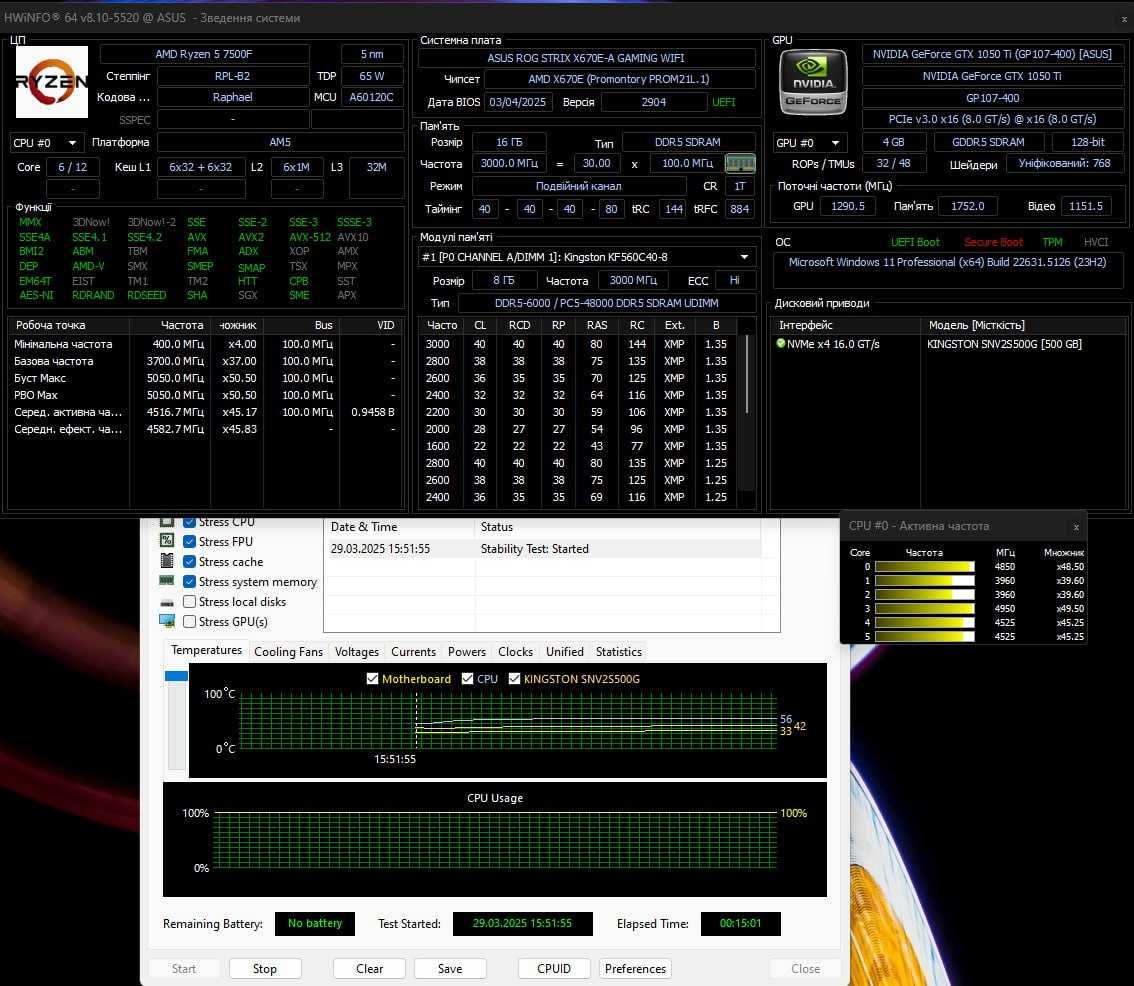Click the Stress local disks drive icon
This screenshot has width=1134, height=986.
coord(166,602)
